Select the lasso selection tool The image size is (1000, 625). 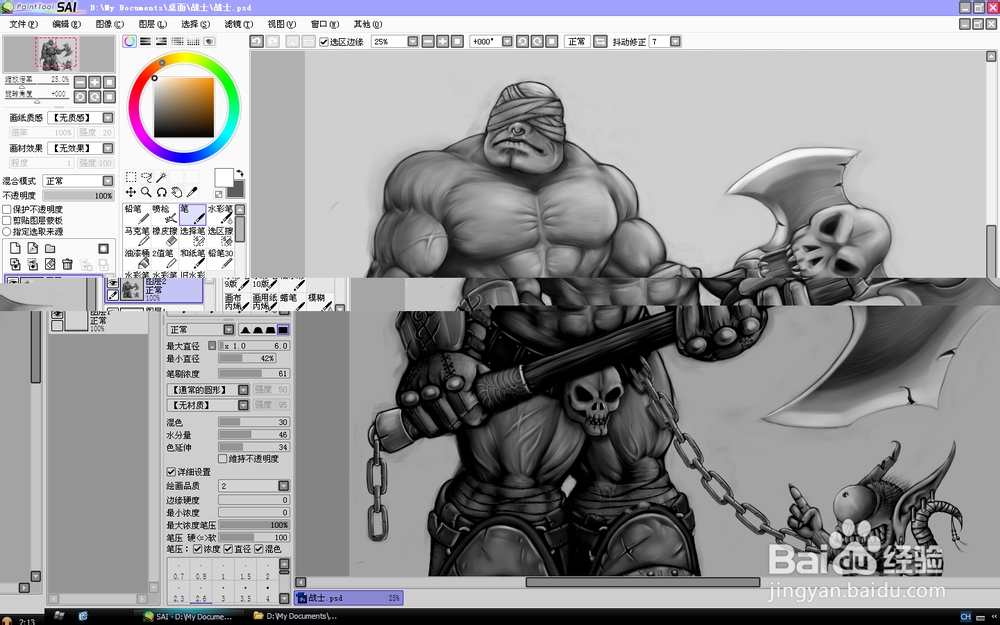[146, 177]
